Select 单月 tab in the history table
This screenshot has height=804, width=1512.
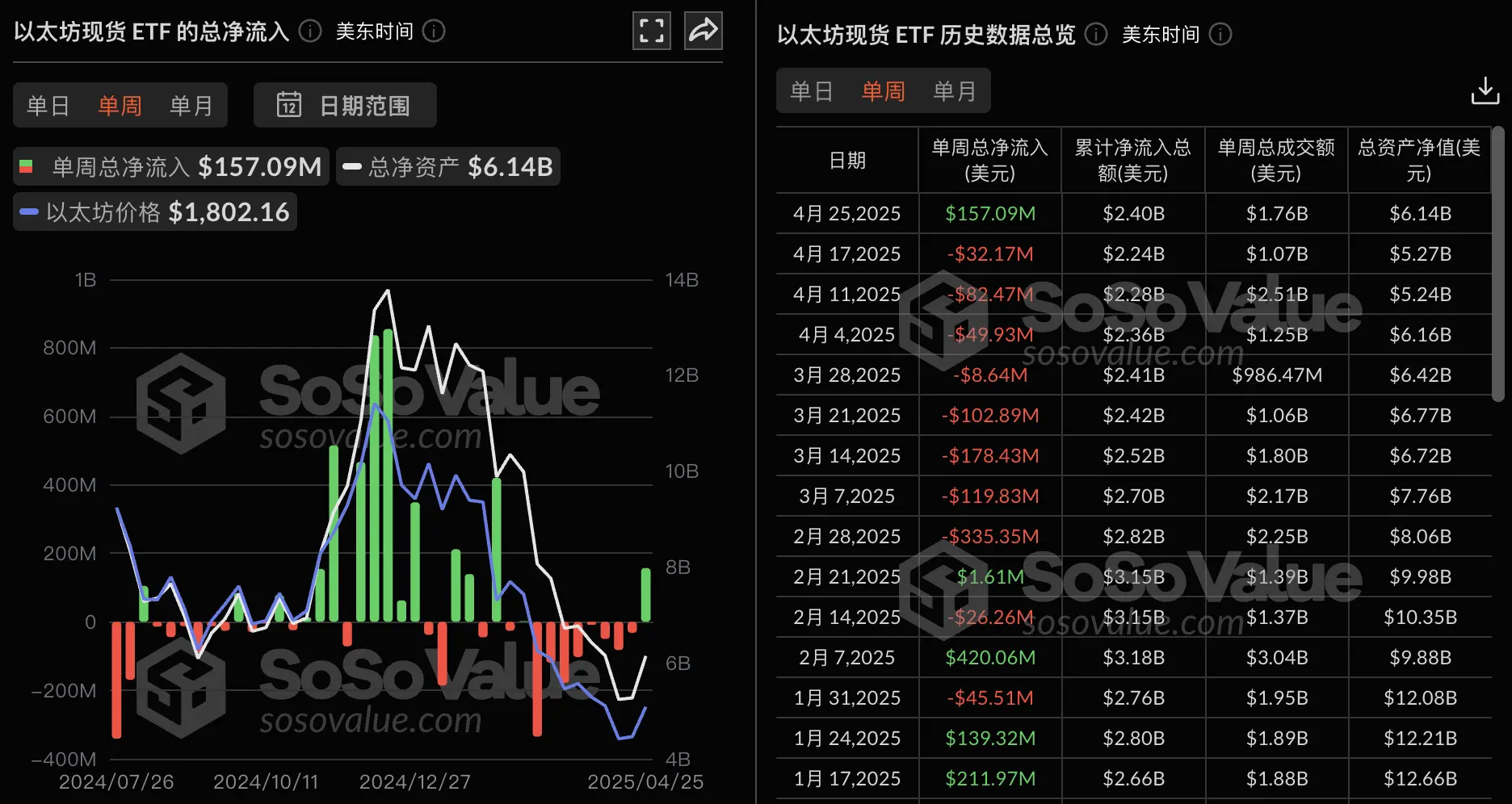tap(955, 91)
